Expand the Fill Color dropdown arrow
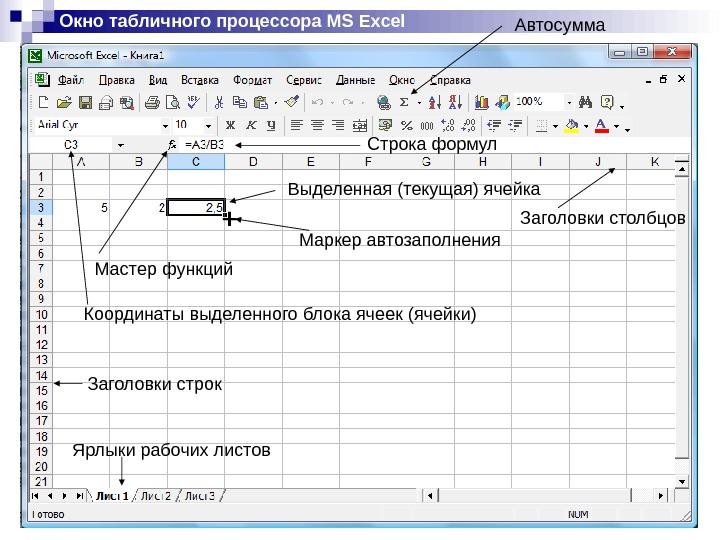 [586, 126]
